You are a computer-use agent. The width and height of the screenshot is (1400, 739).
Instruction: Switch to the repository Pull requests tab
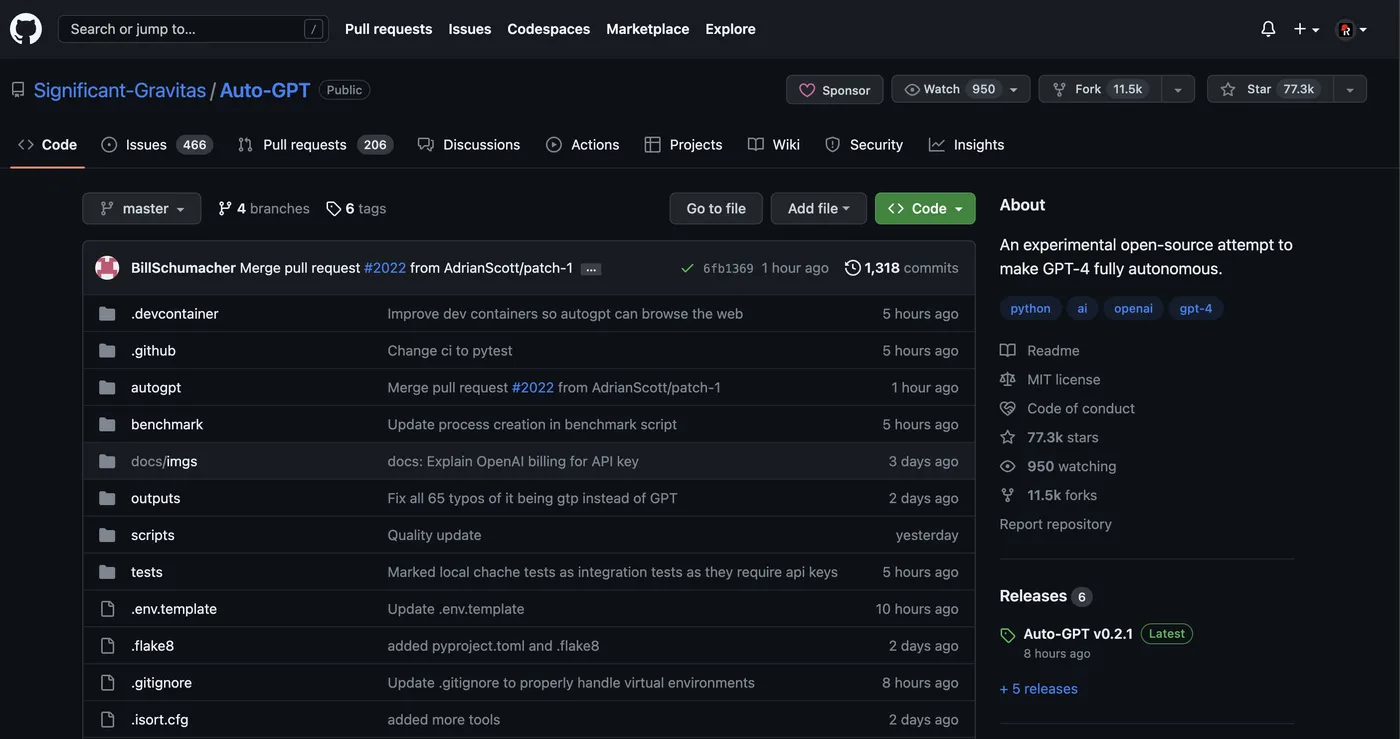click(x=314, y=144)
